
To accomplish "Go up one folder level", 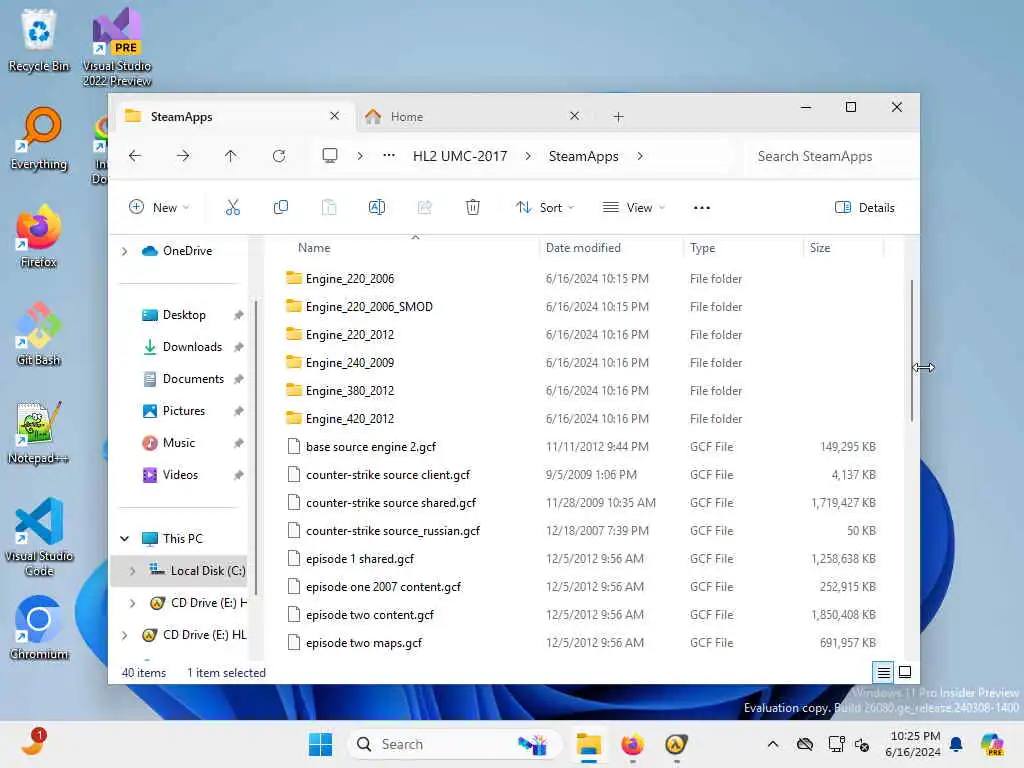I will [x=231, y=156].
